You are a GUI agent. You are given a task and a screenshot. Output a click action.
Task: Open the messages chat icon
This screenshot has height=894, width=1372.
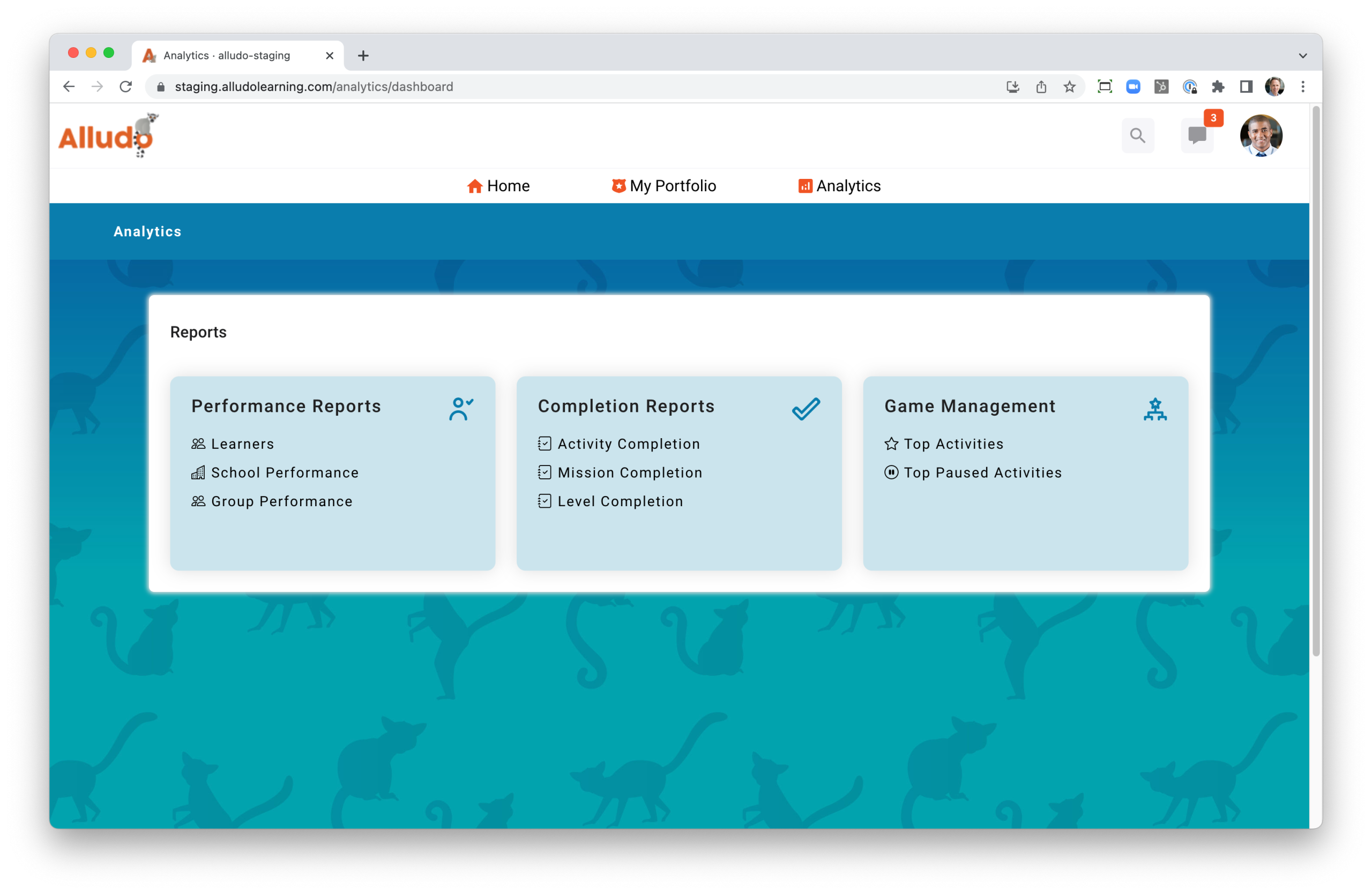tap(1197, 136)
